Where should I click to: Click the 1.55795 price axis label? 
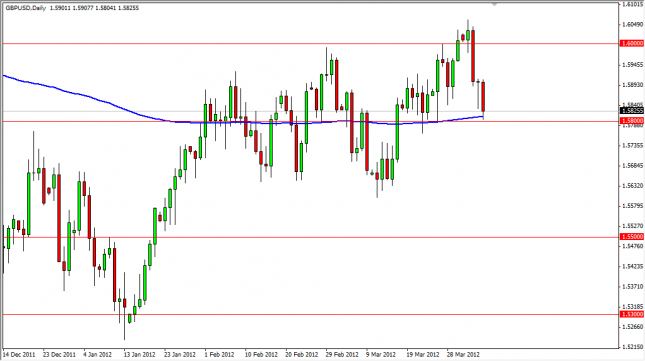point(633,206)
